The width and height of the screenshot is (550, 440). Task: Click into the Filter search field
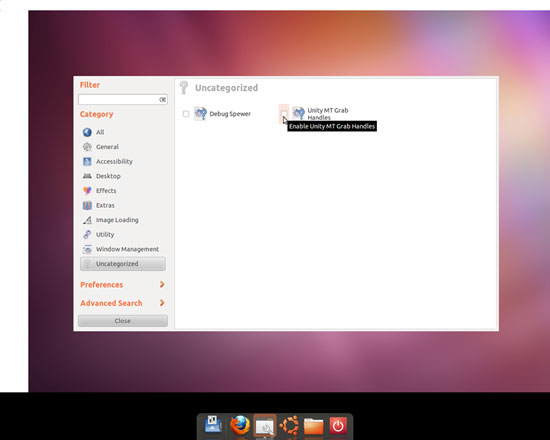(x=123, y=100)
